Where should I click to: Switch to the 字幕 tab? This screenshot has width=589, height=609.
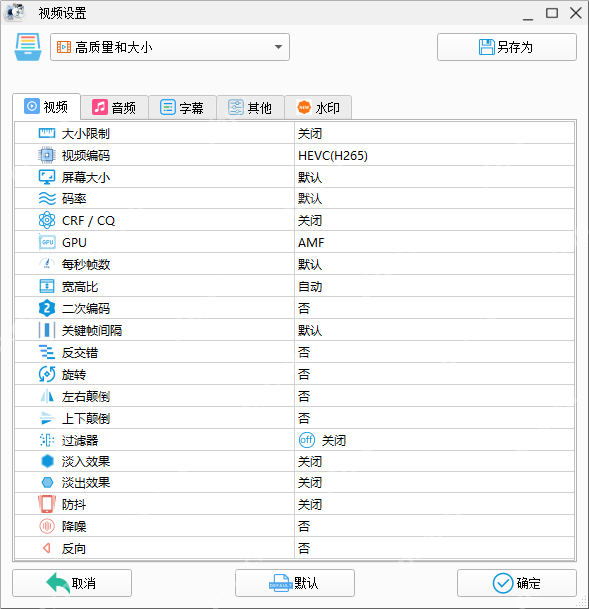[182, 108]
